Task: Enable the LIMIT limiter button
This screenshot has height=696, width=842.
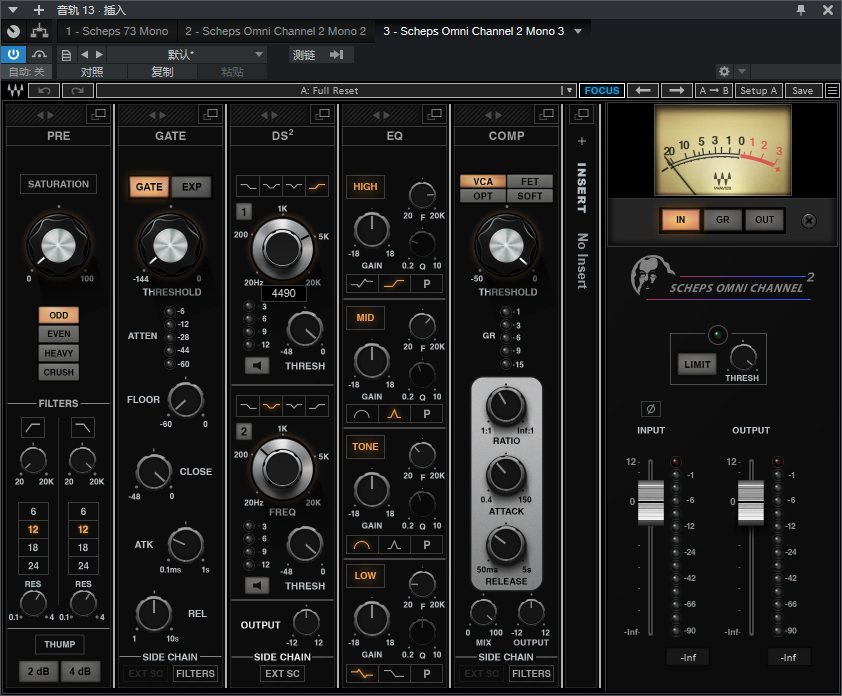Action: 697,365
